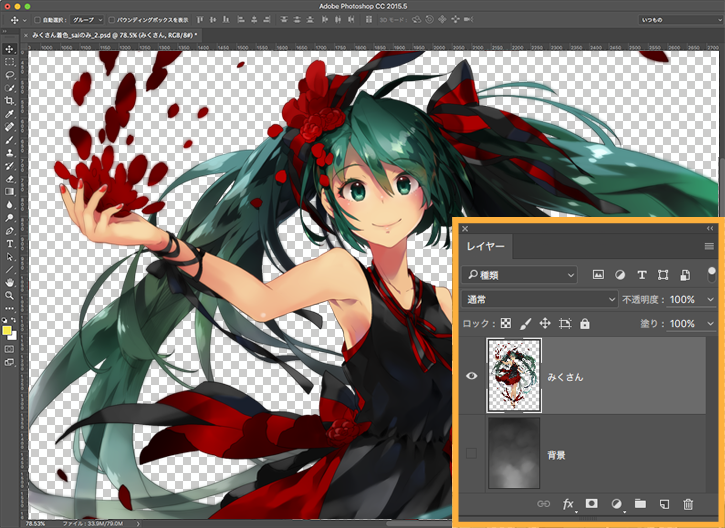The image size is (725, 528).
Task: Open the 不透明度 opacity slider arrow
Action: (x=710, y=300)
